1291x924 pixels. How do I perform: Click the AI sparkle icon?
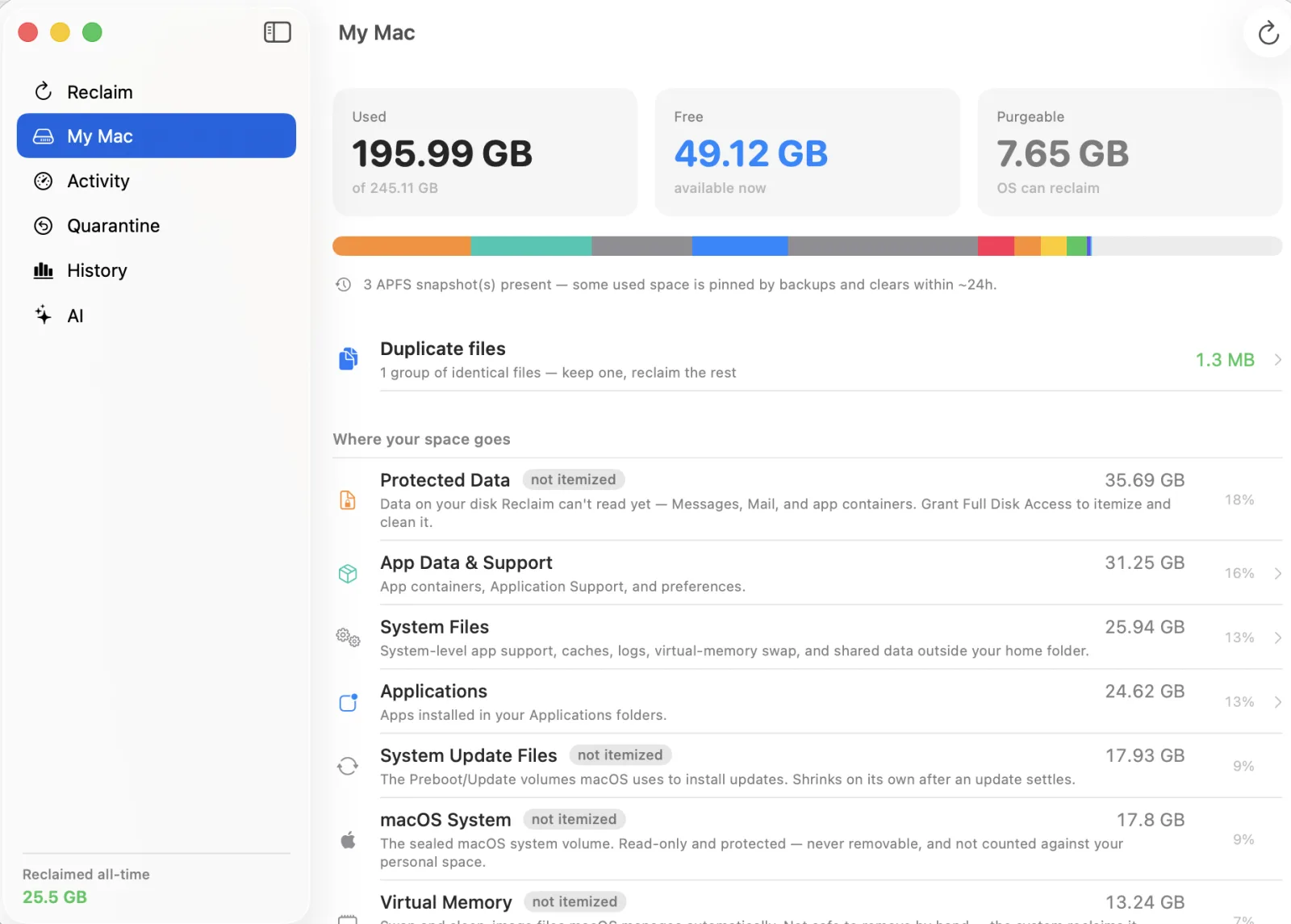coord(44,315)
